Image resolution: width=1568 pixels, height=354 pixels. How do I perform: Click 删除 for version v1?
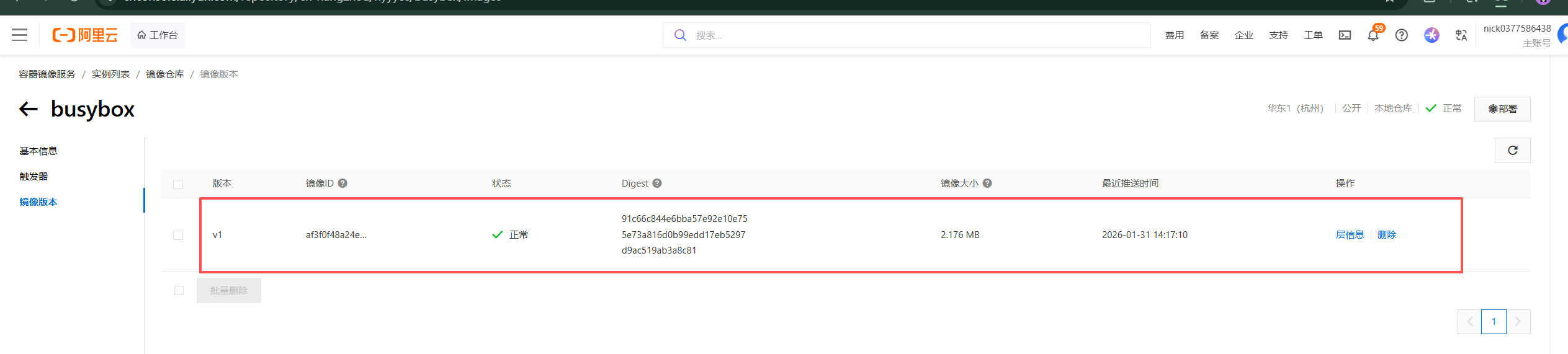(1387, 234)
